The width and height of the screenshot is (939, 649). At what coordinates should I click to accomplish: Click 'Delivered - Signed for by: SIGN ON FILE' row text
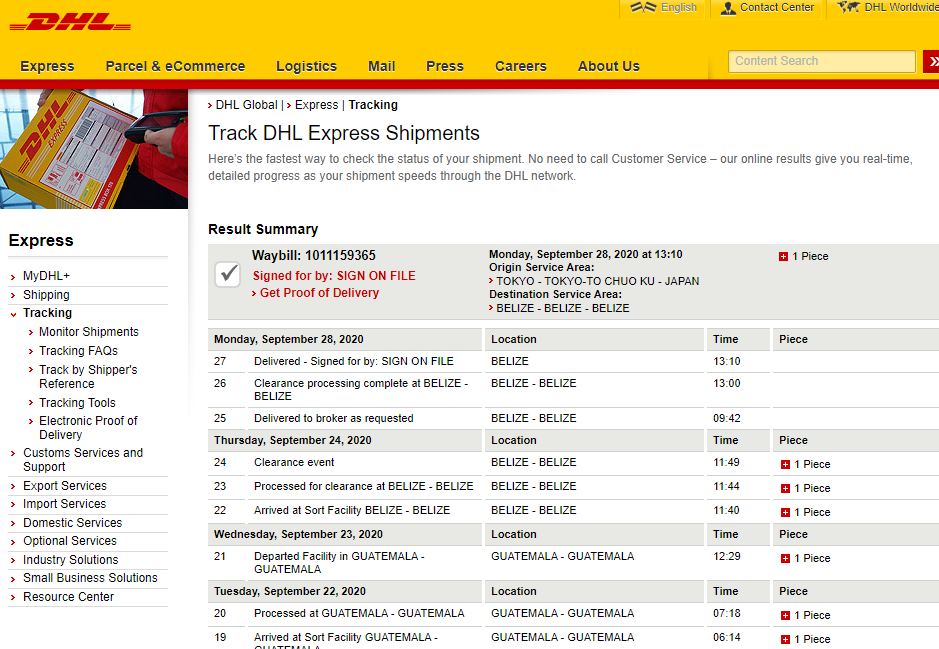[x=353, y=362]
